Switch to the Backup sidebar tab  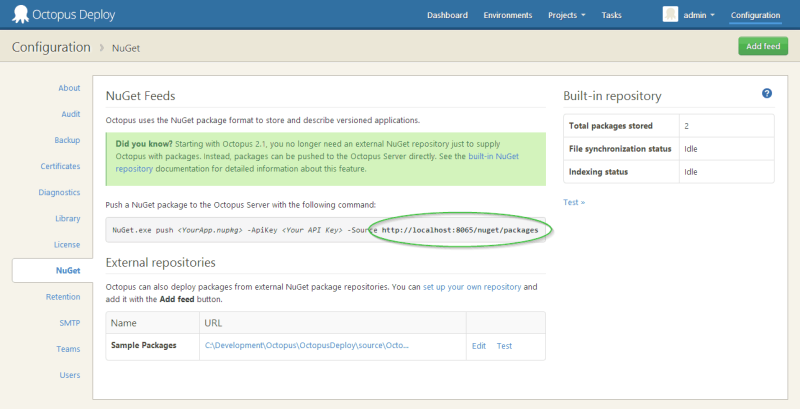coord(67,140)
